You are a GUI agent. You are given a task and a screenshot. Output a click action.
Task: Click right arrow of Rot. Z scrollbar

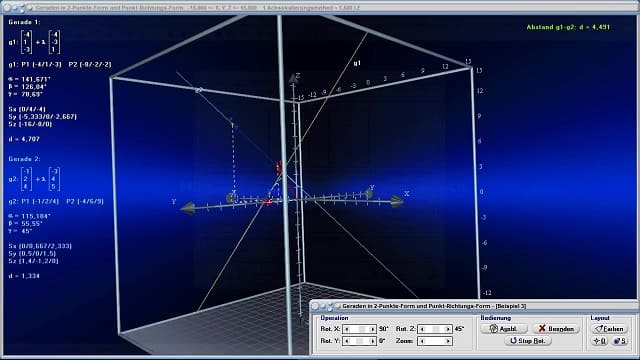coord(448,329)
